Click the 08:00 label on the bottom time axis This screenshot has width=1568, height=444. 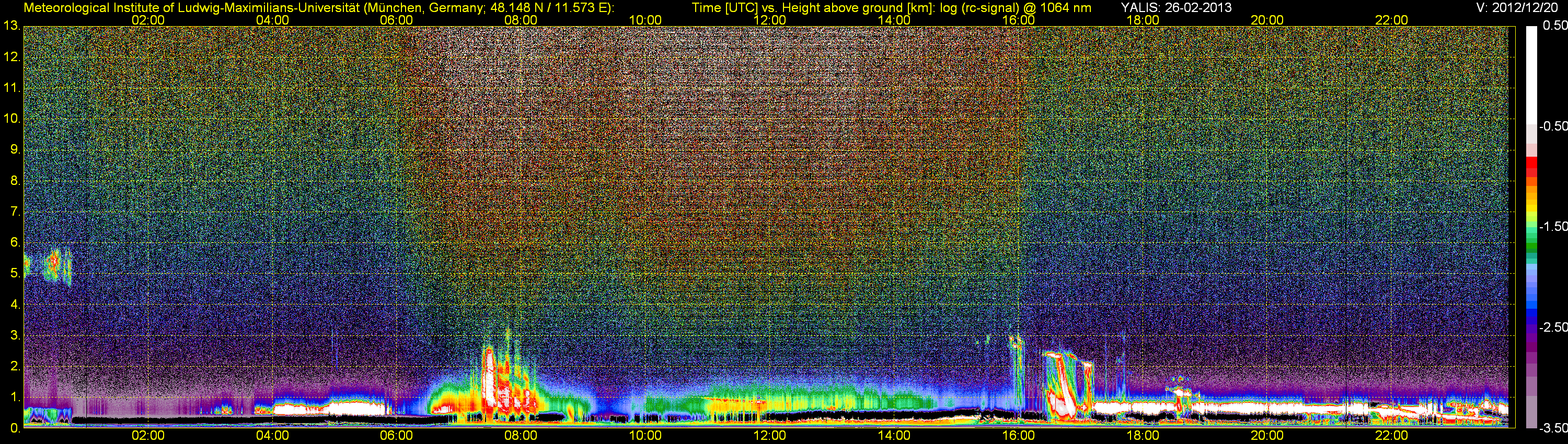[521, 436]
